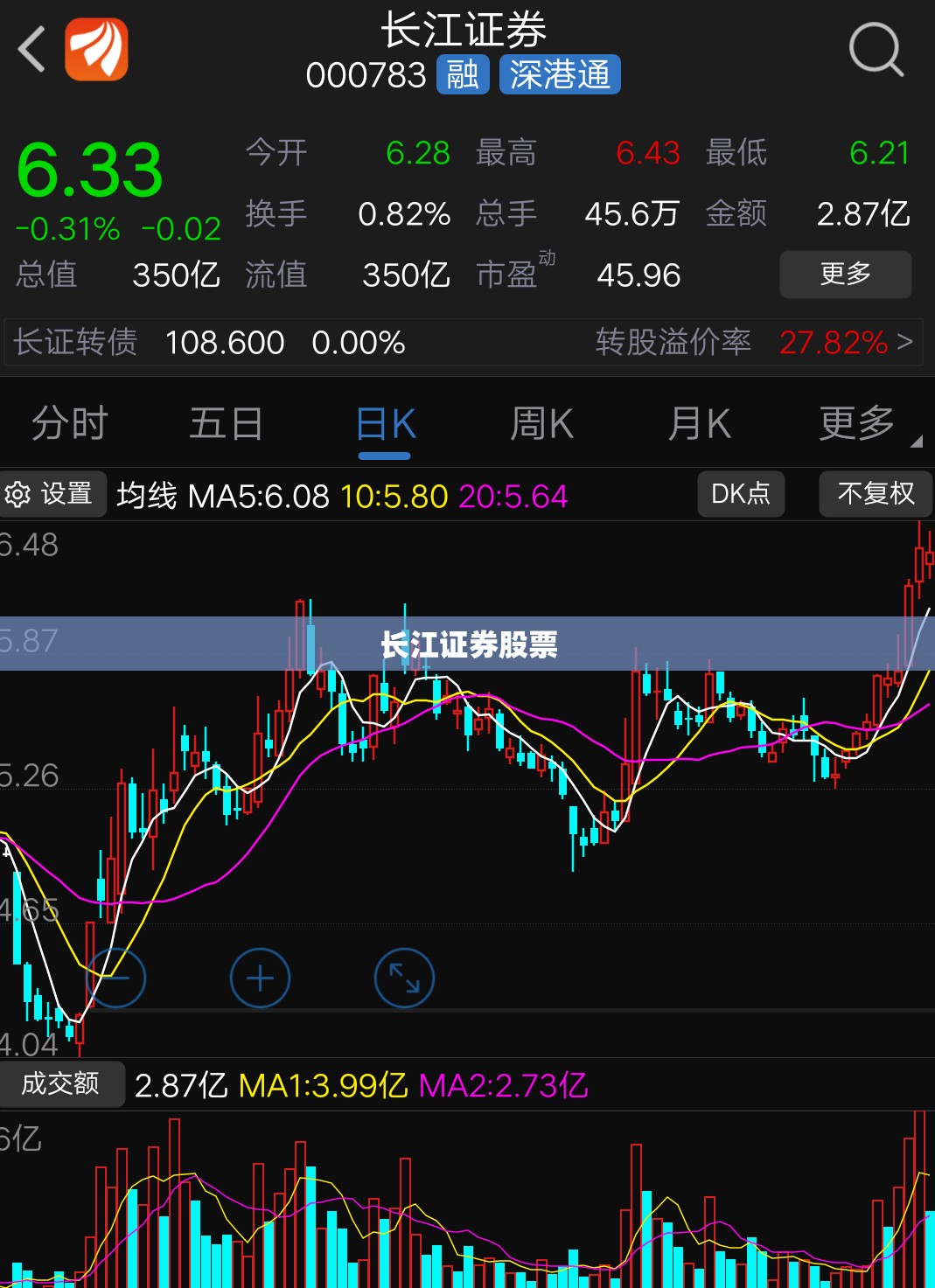Tap the 今开 value 6.28

click(418, 153)
